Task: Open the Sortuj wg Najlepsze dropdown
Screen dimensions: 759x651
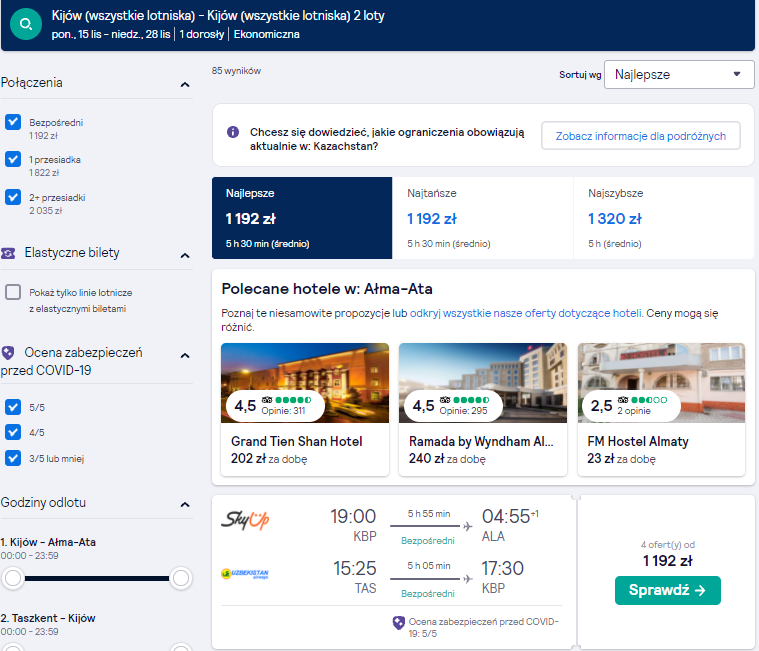Action: tap(679, 75)
